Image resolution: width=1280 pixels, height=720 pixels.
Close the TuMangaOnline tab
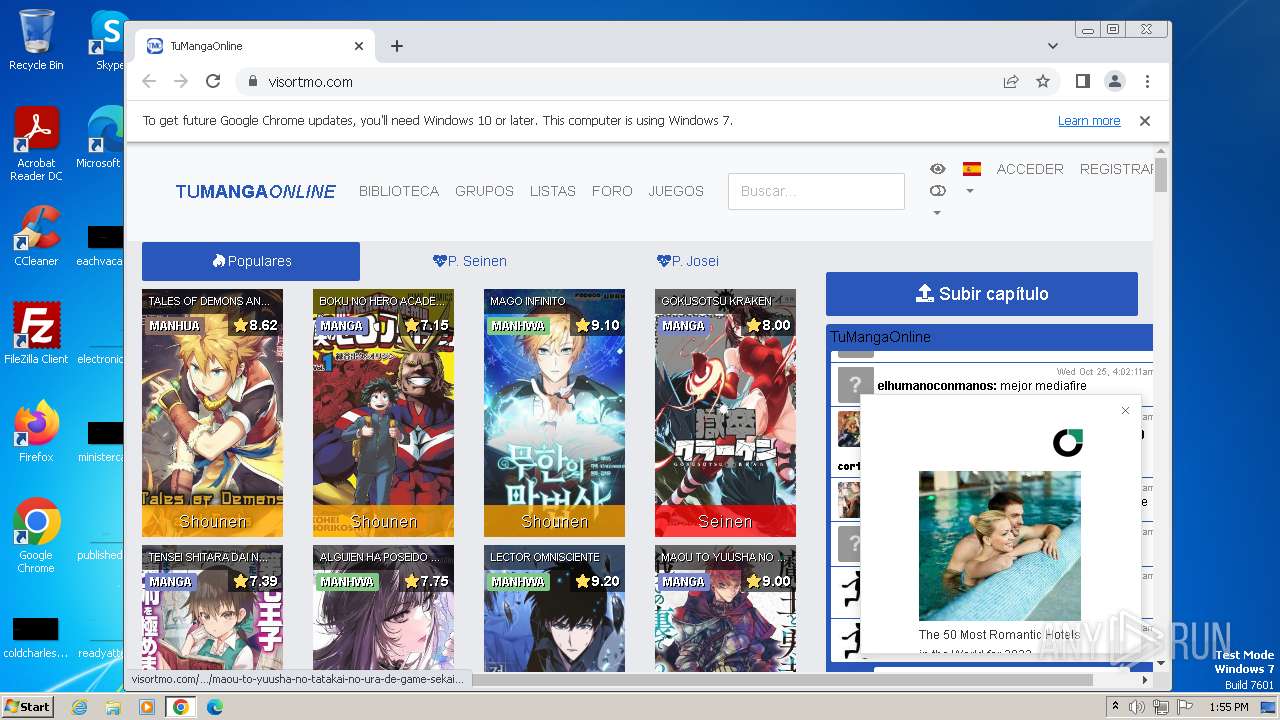coord(359,46)
